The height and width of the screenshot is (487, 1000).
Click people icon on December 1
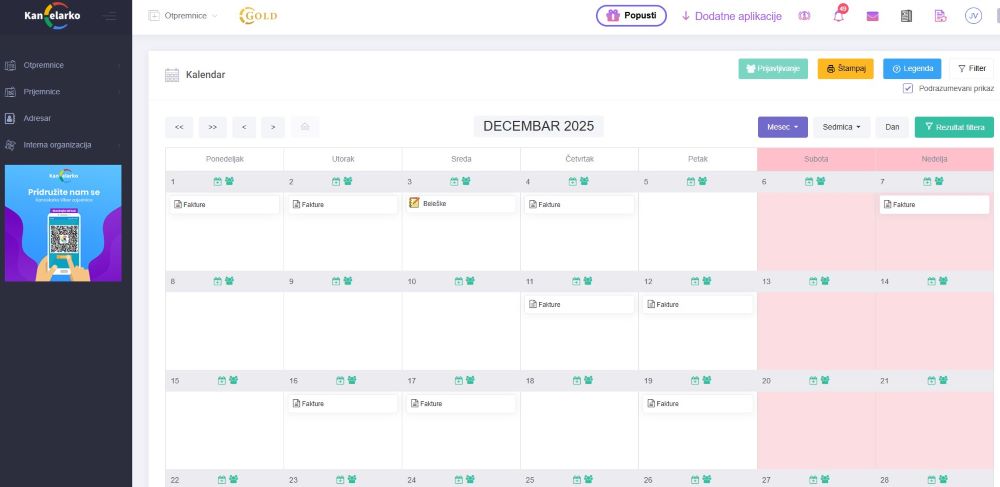230,182
